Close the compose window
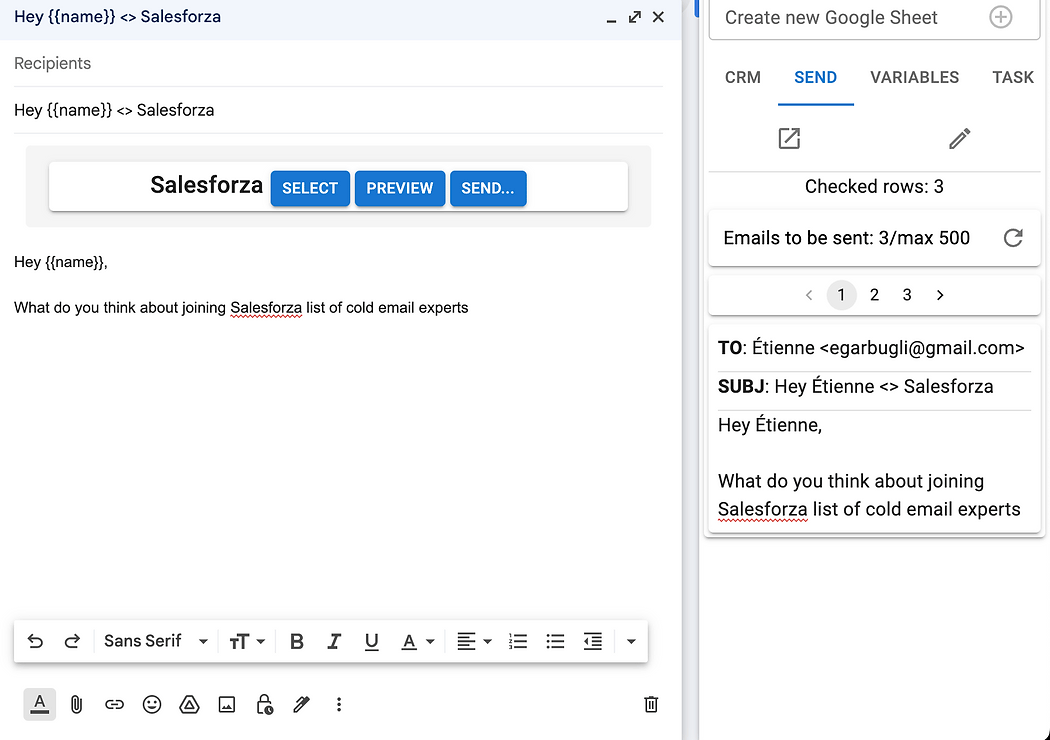Viewport: 1050px width, 740px height. point(658,17)
